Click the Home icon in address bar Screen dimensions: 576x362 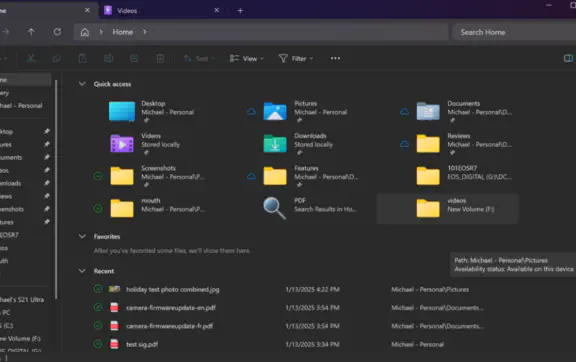(84, 32)
